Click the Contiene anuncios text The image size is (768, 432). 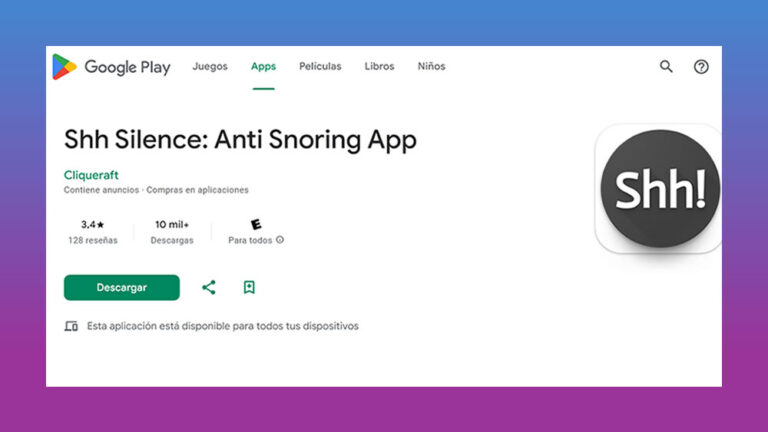101,190
